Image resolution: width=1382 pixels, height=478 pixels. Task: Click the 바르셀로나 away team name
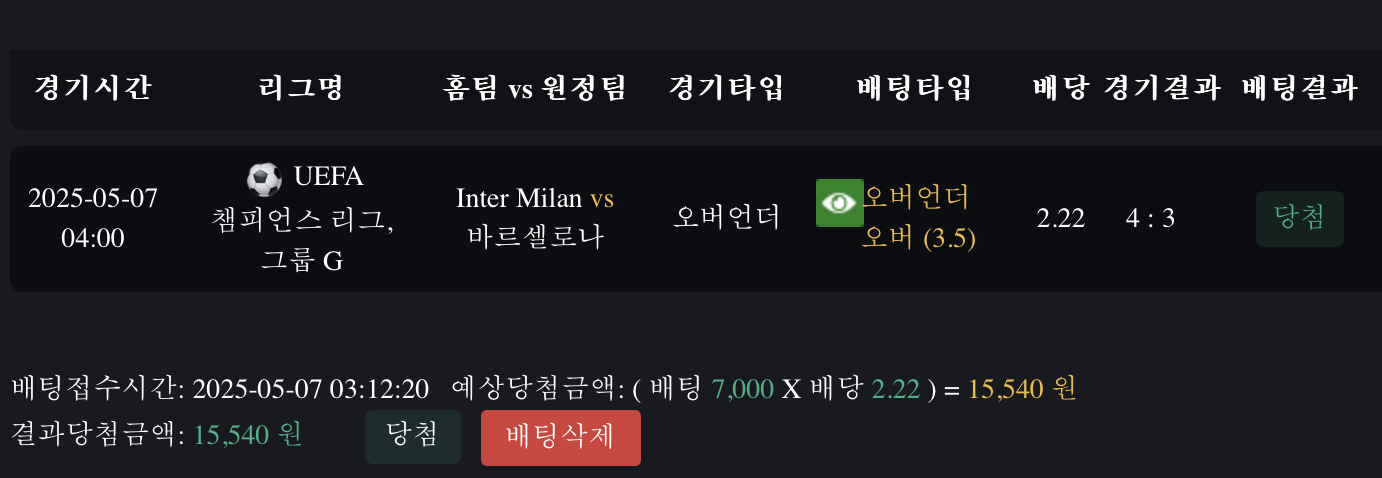click(535, 238)
